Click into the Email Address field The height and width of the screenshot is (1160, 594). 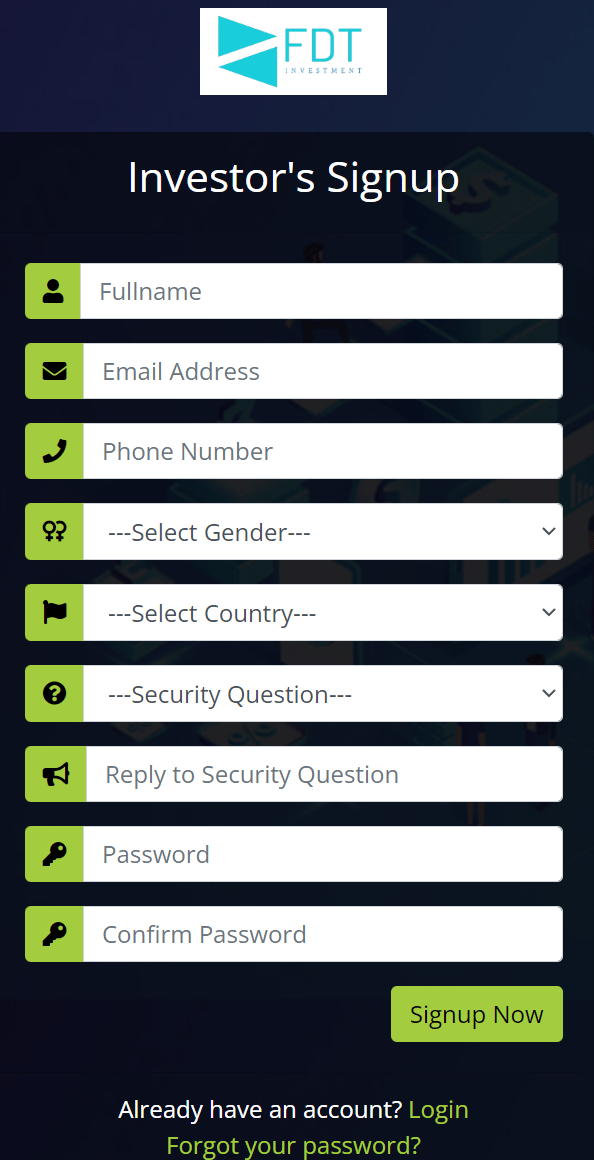coord(323,371)
